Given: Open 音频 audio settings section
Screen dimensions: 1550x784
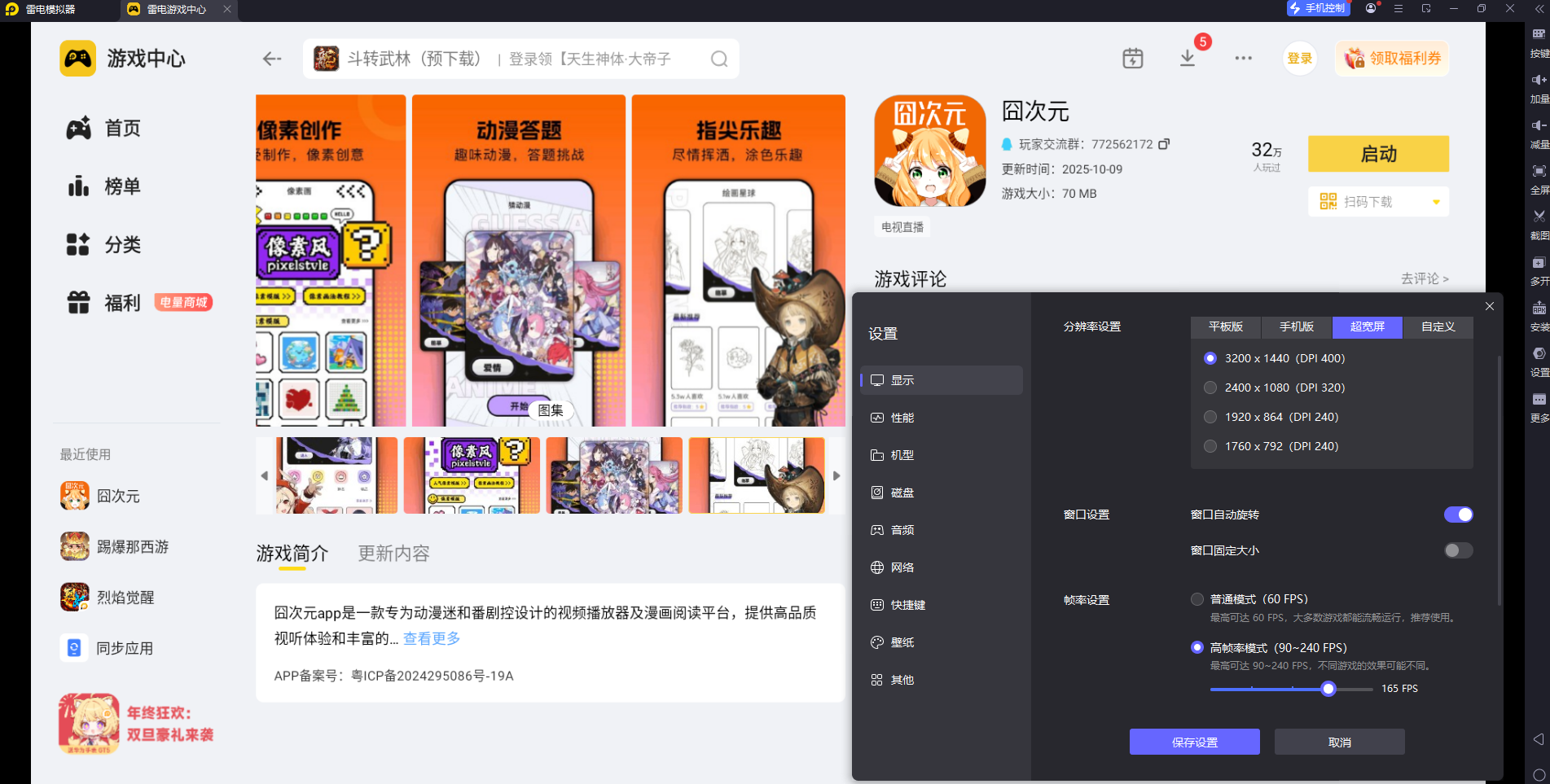Looking at the screenshot, I should pos(942,530).
